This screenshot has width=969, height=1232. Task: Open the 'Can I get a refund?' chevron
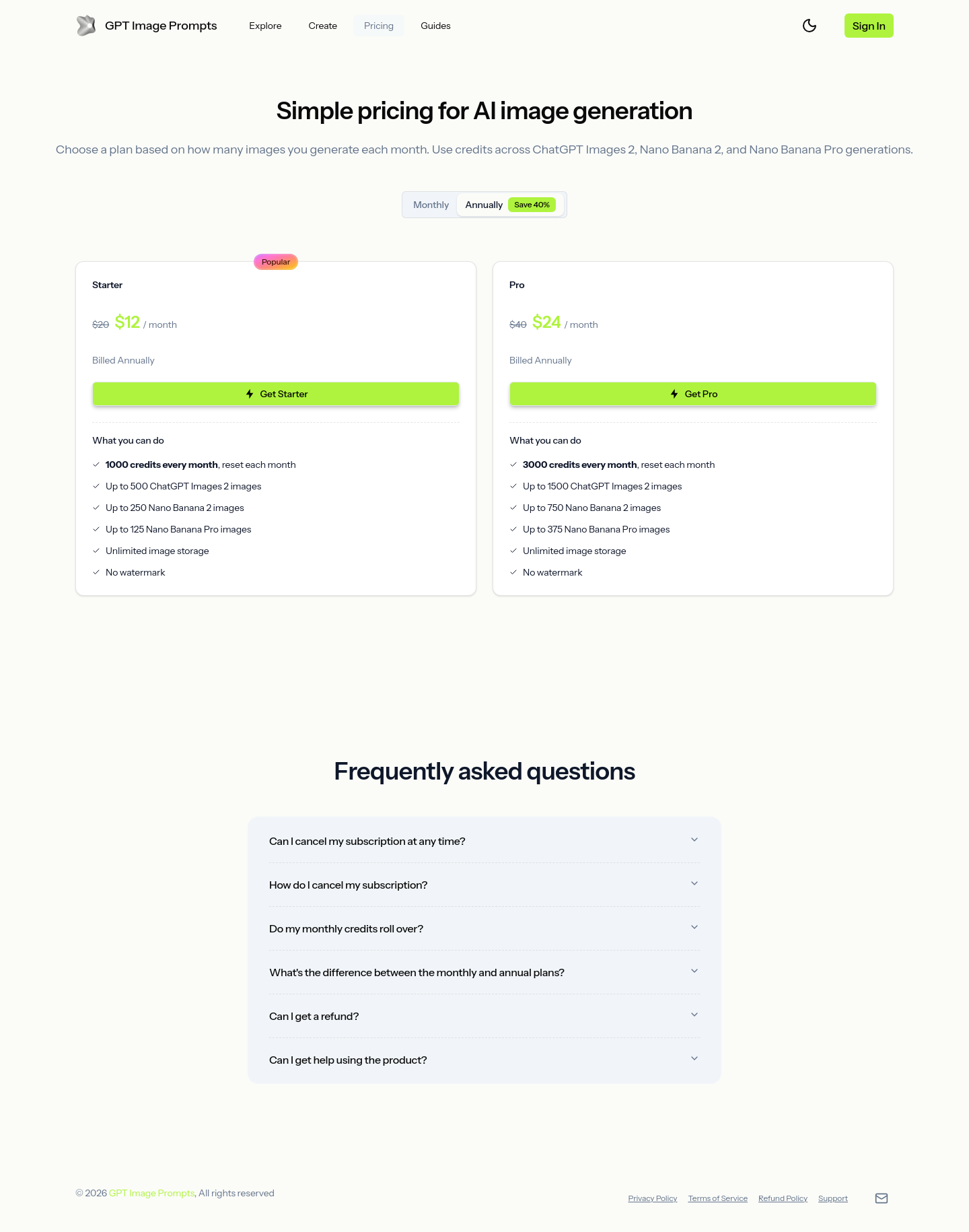point(694,1015)
